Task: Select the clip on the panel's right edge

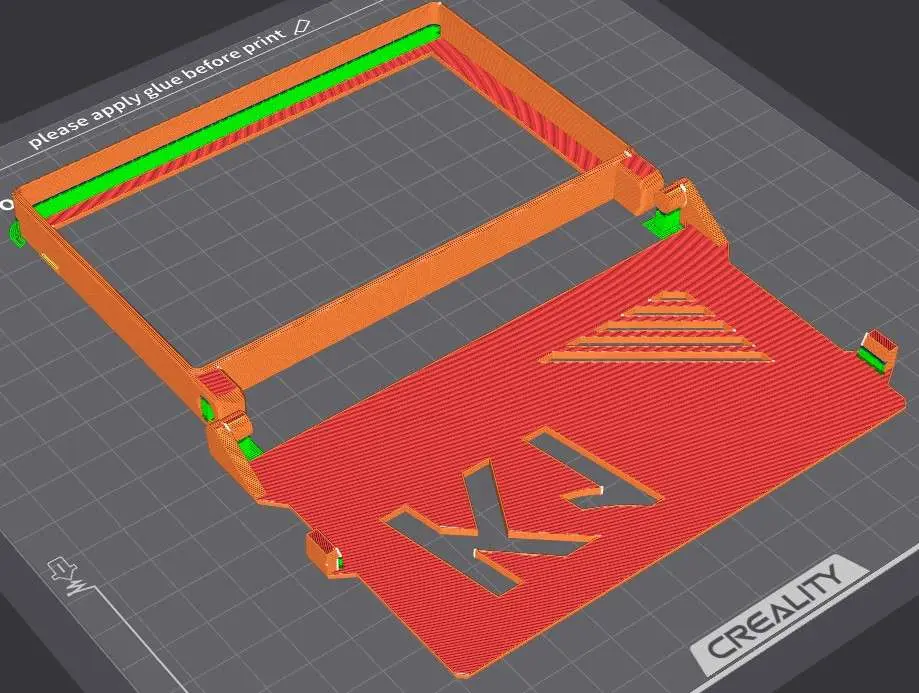Action: [876, 351]
